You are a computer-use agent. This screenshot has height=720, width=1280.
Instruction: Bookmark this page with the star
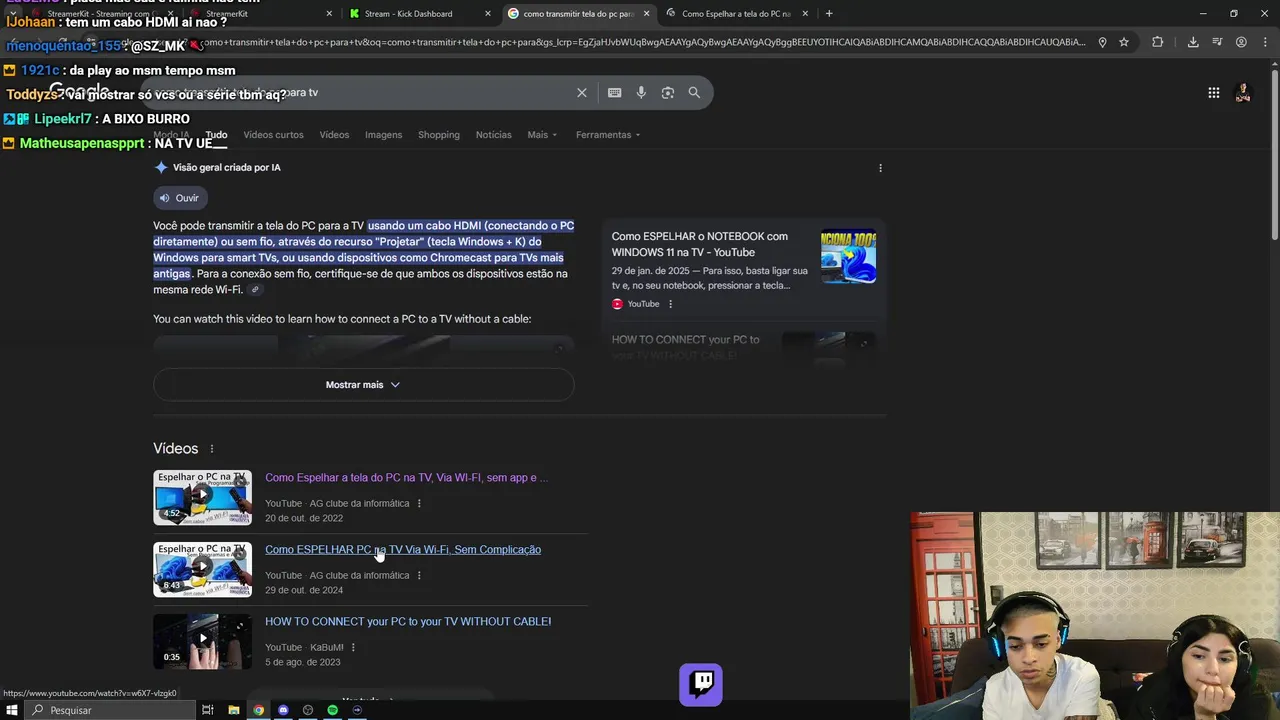coord(1124,42)
